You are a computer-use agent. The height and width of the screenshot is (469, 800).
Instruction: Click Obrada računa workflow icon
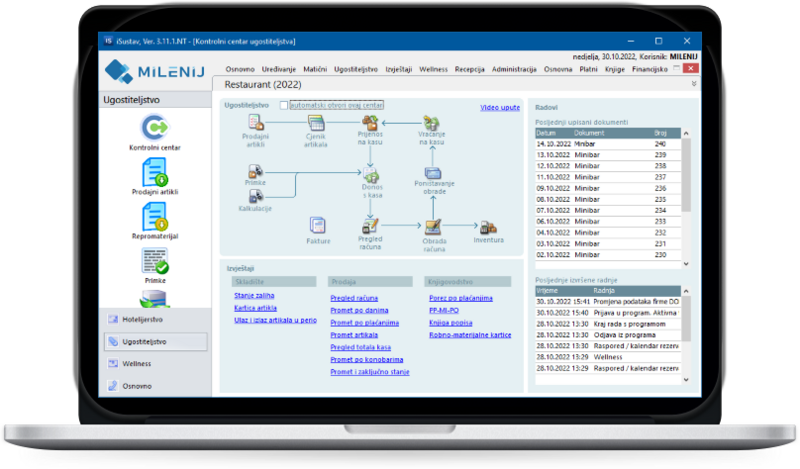tap(434, 227)
